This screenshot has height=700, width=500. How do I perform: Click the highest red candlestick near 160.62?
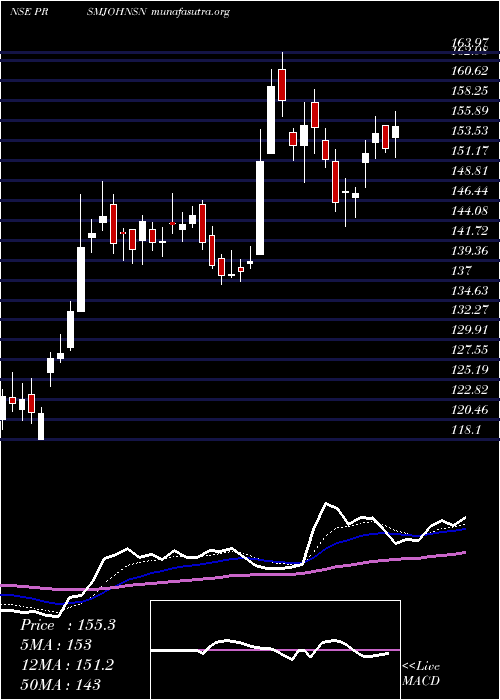click(282, 85)
